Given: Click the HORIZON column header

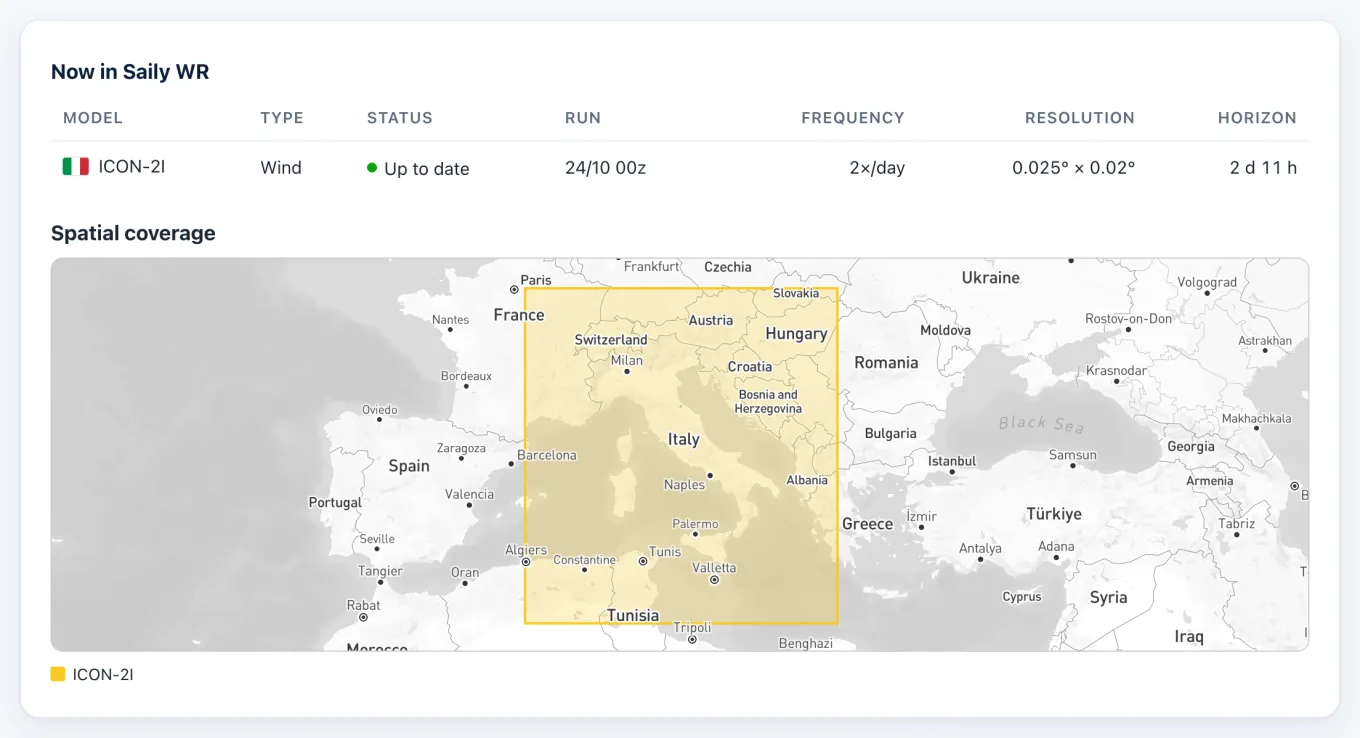Looking at the screenshot, I should (x=1257, y=118).
